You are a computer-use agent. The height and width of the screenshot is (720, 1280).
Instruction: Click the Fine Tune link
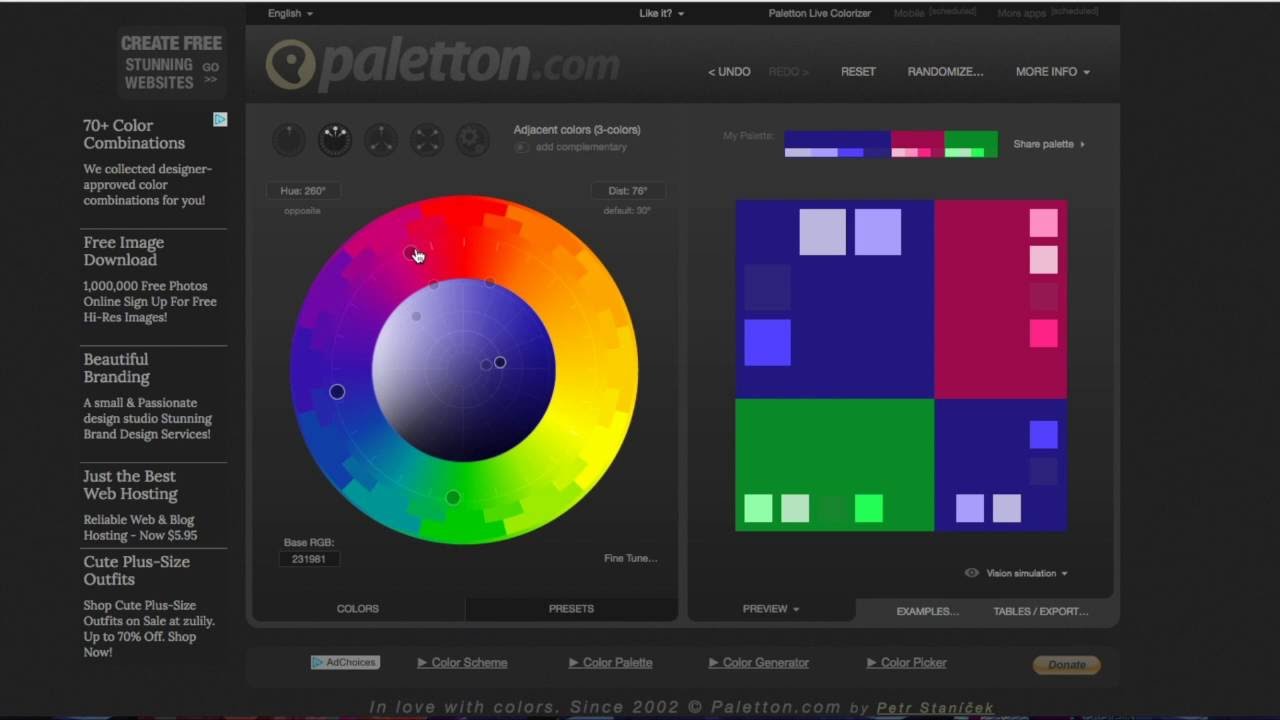click(x=630, y=558)
